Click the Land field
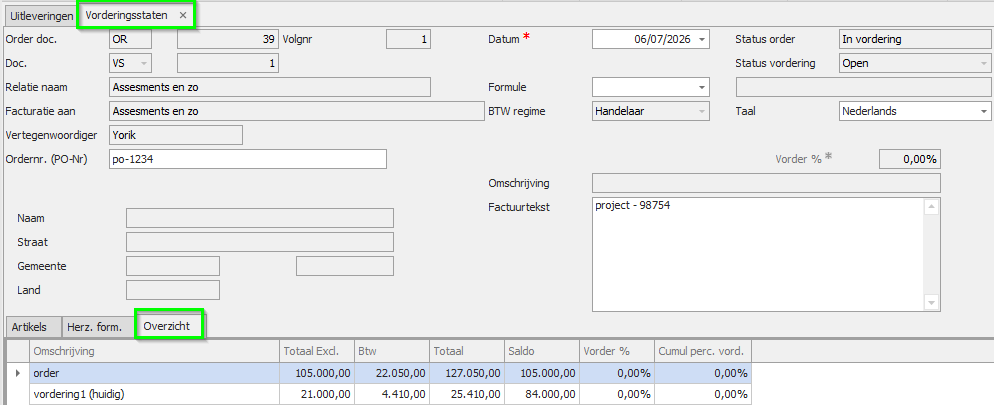 point(173,290)
